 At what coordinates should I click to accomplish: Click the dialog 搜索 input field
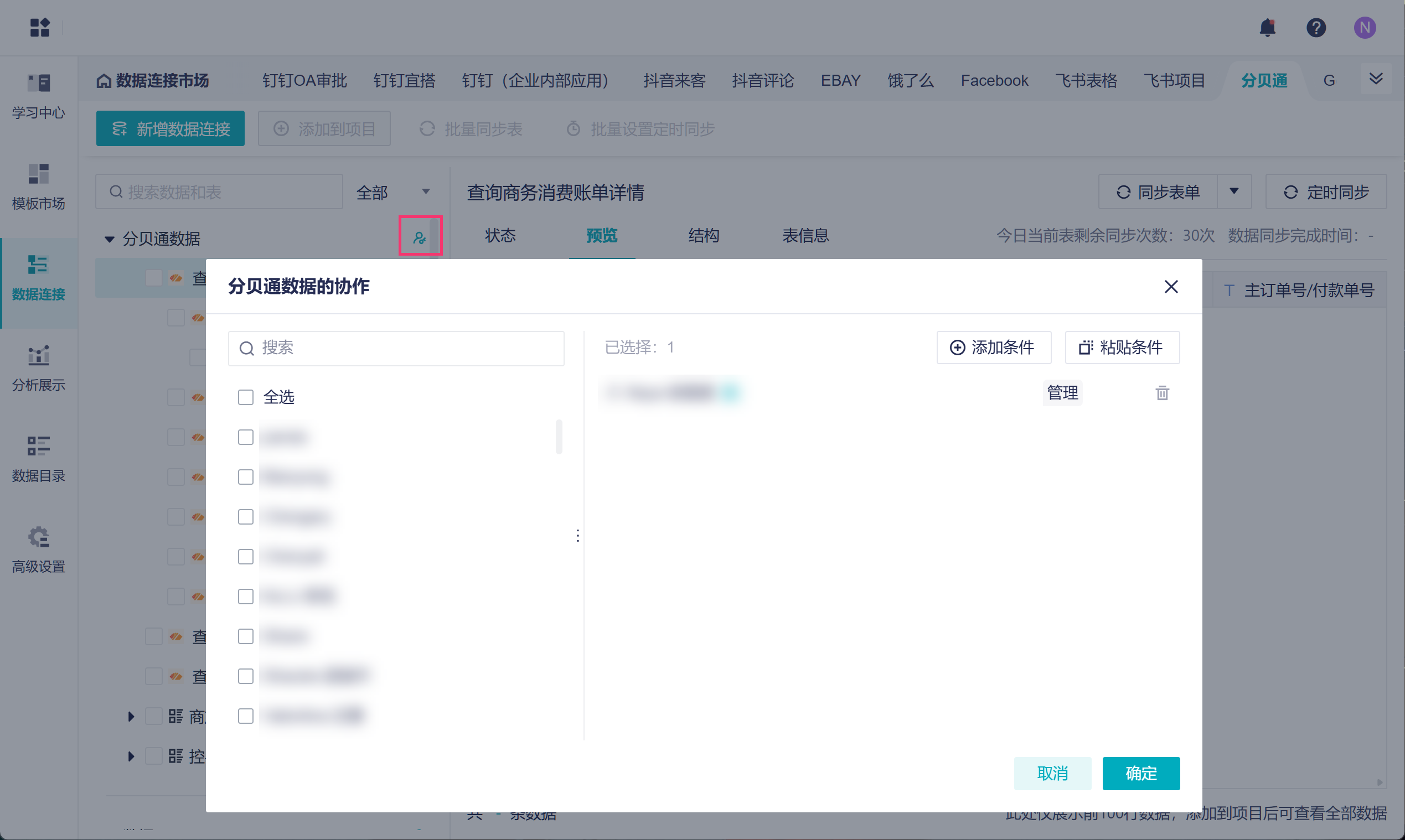pos(396,348)
